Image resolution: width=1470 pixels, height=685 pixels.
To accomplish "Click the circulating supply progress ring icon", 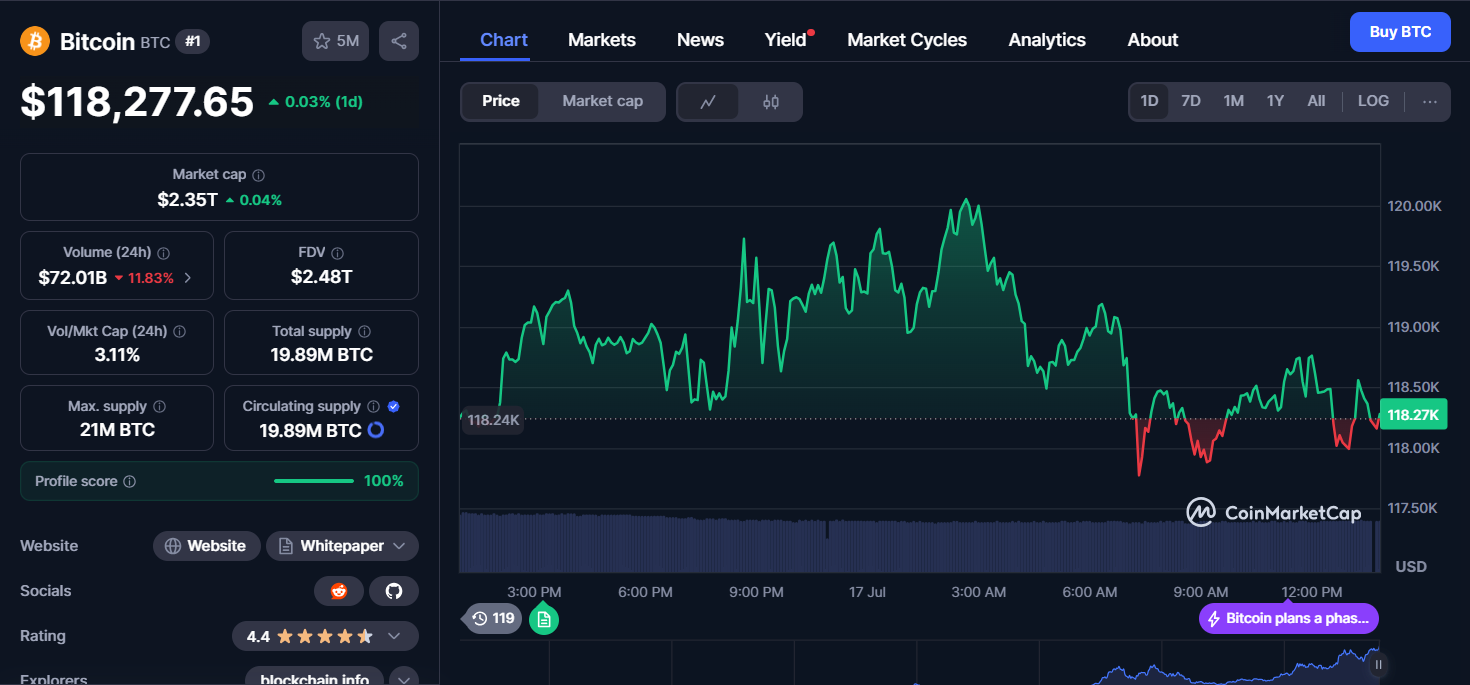I will [376, 430].
